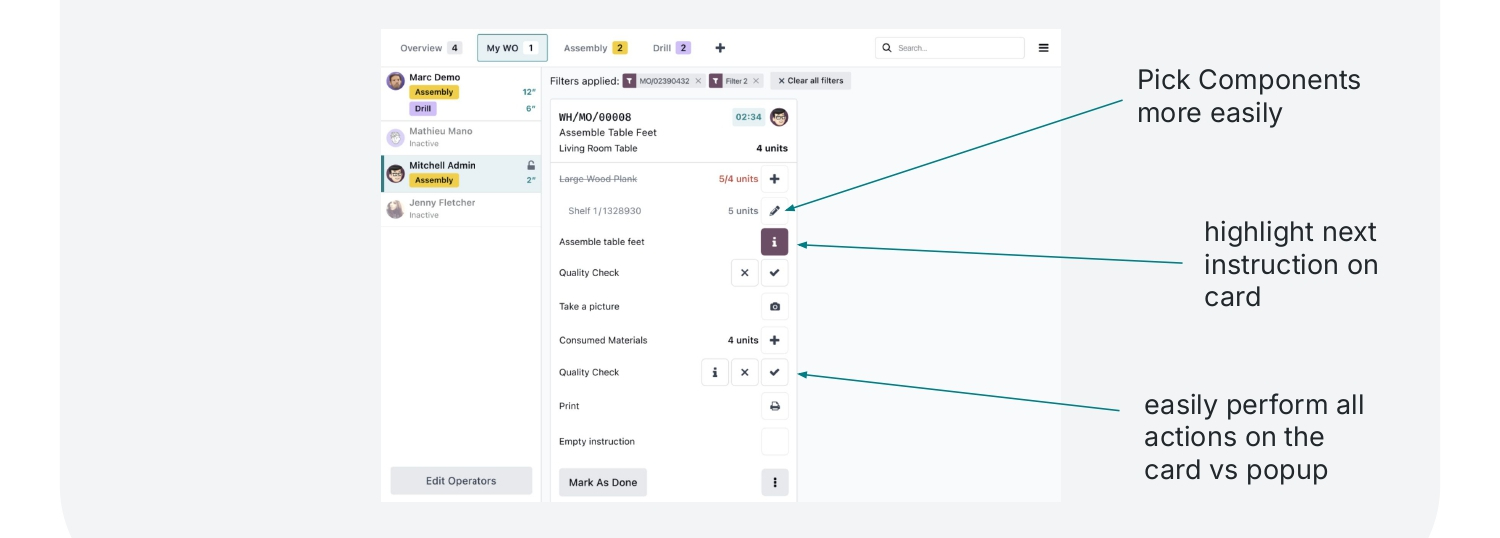The image size is (1500, 538).
Task: Click Clear all filters button
Action: (x=810, y=81)
